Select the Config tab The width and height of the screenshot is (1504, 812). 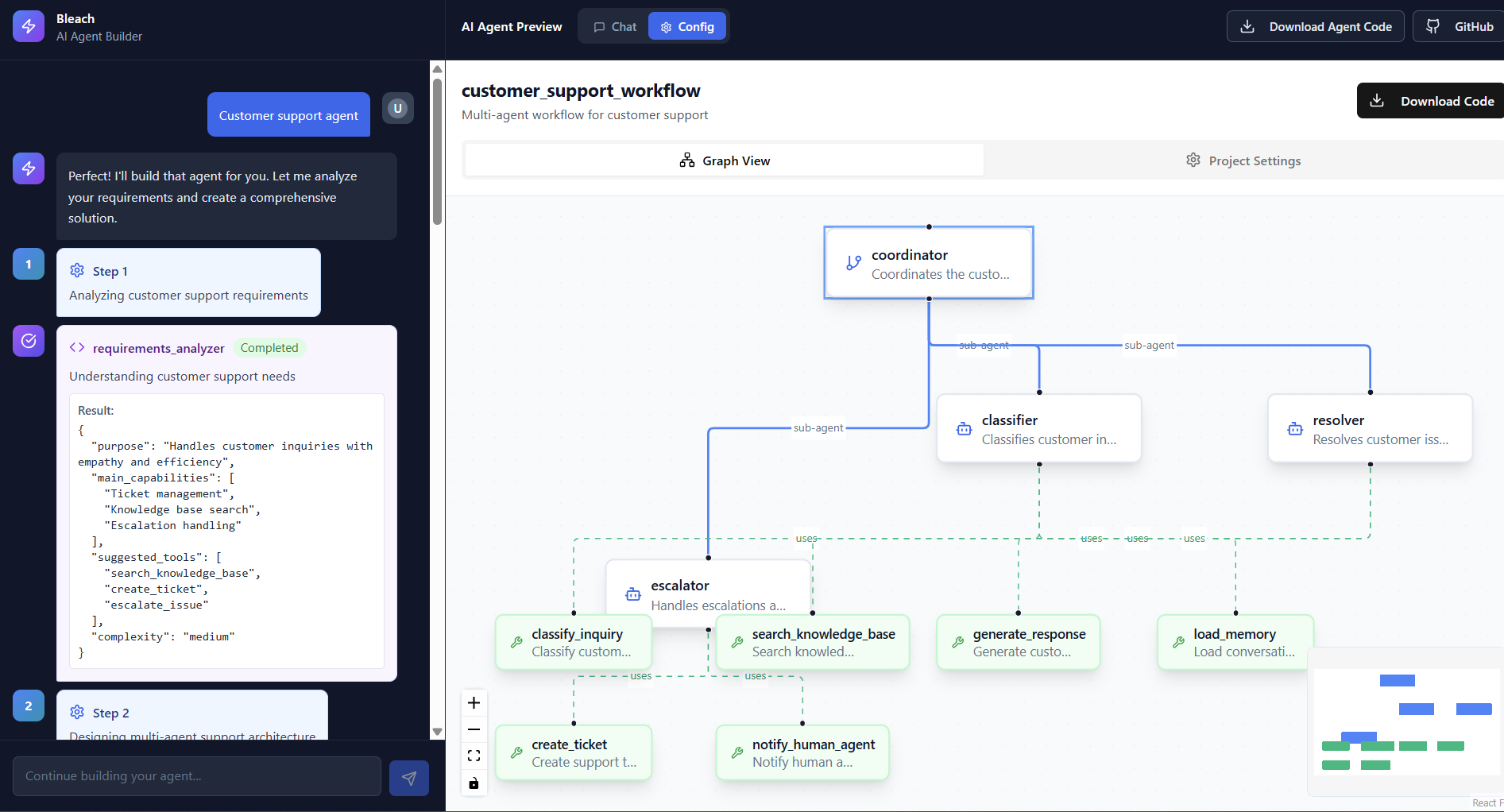click(687, 26)
